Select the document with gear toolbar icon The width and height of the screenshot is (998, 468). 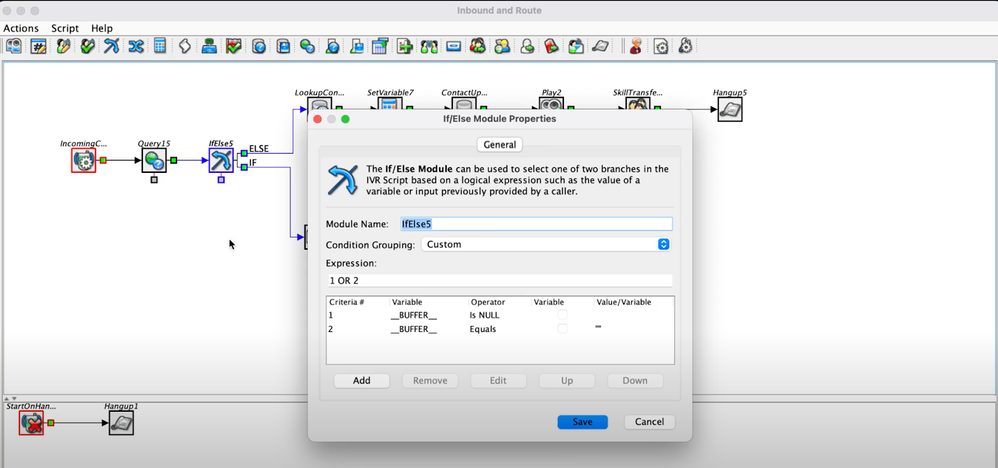[x=660, y=46]
